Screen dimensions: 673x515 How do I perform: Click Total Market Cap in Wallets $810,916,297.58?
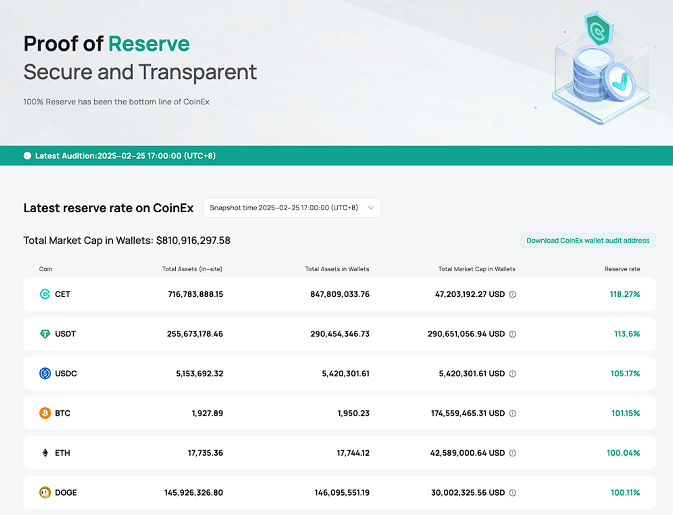(127, 240)
